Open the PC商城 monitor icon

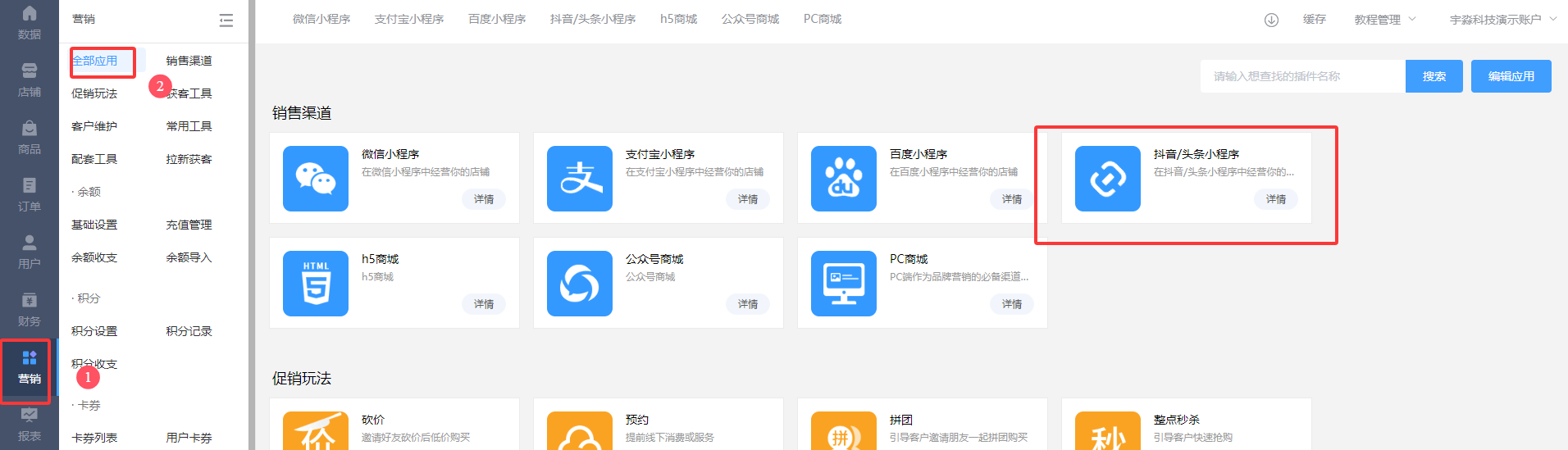pos(844,284)
